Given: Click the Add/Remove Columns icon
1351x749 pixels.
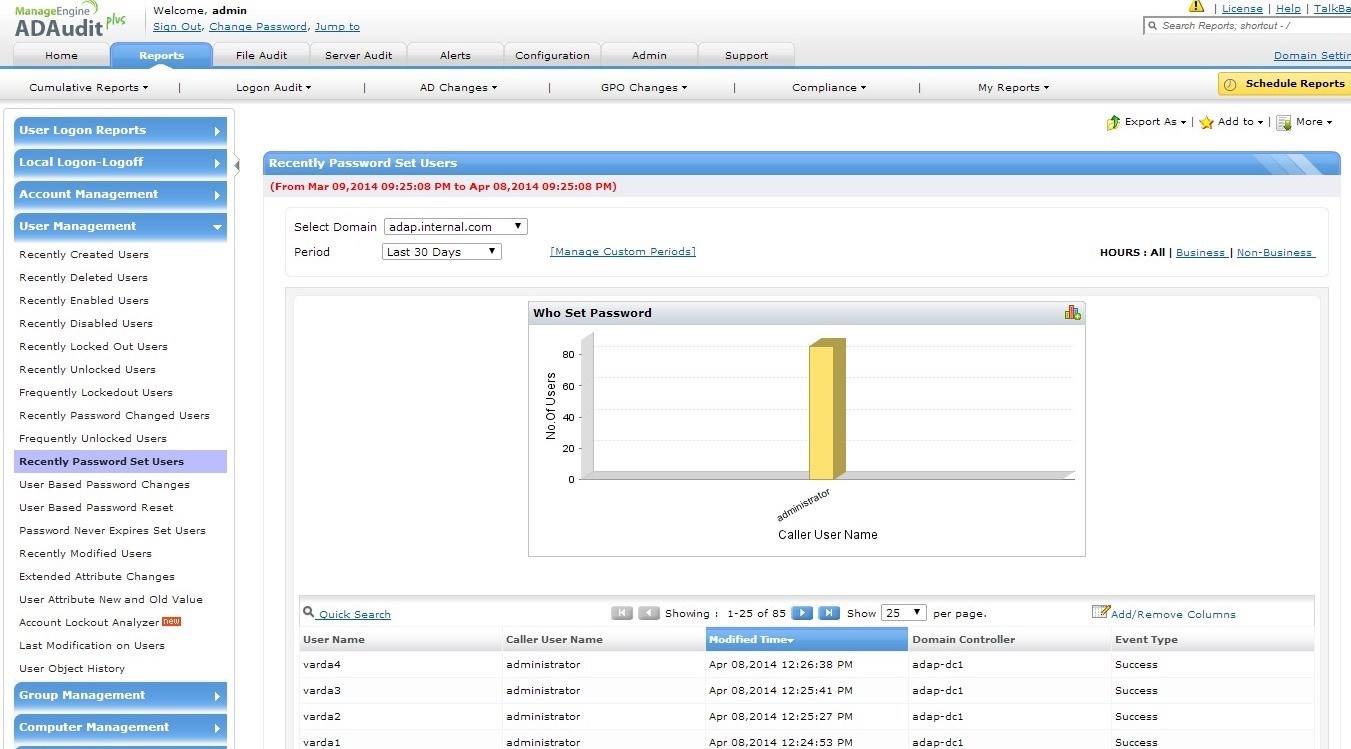Looking at the screenshot, I should coord(1100,612).
